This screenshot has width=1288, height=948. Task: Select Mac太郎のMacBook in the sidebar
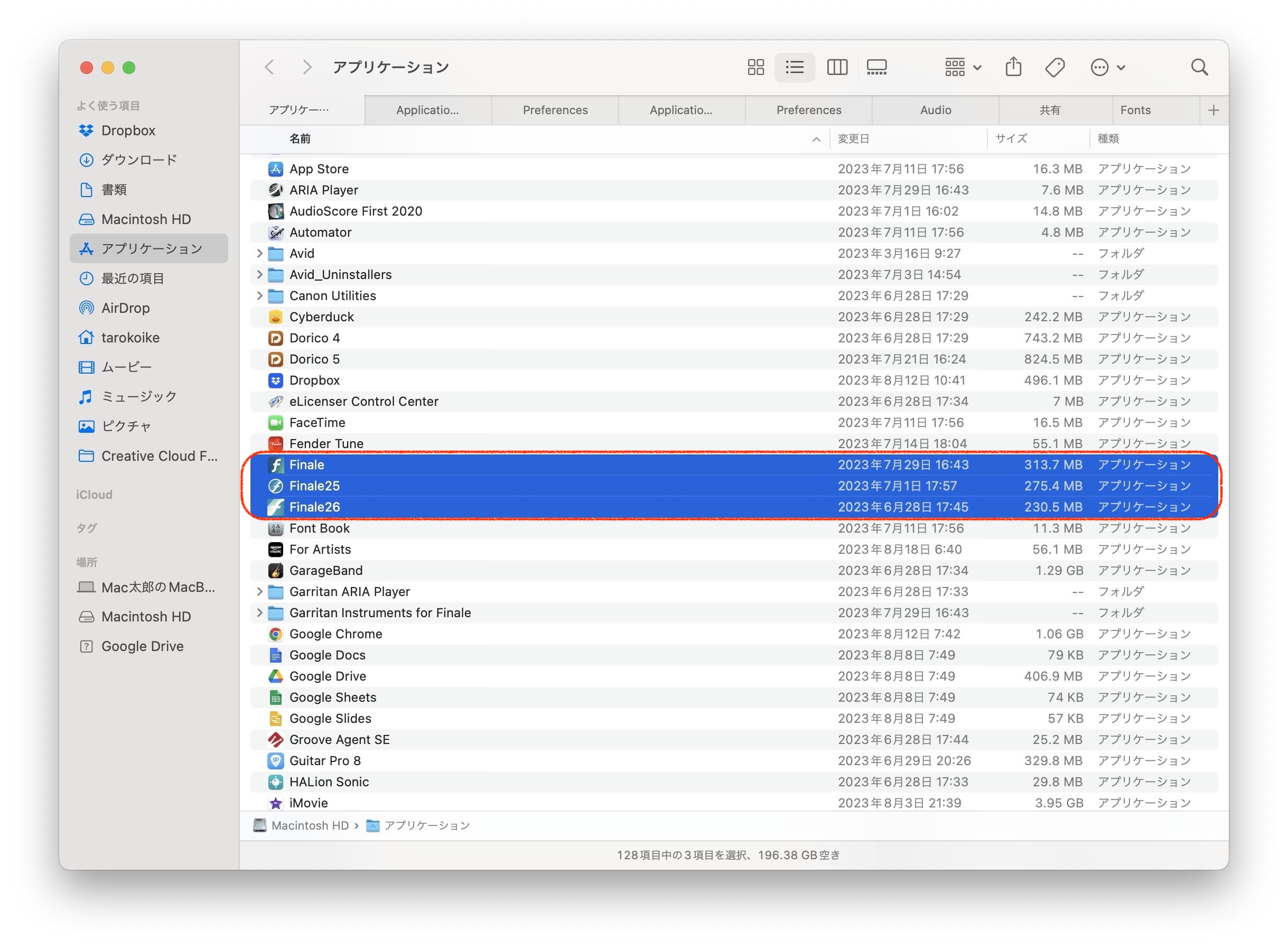[149, 587]
